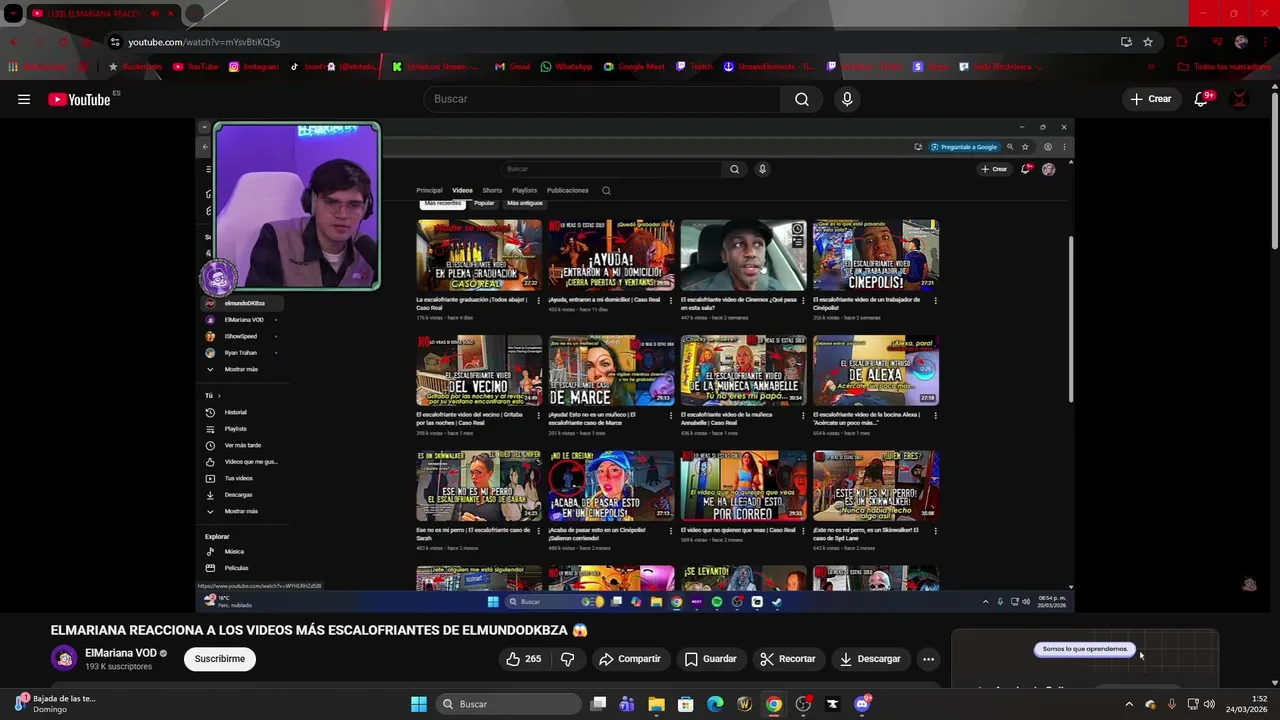Screen dimensions: 1280x720
Task: Like the video (265 likes)
Action: [524, 659]
